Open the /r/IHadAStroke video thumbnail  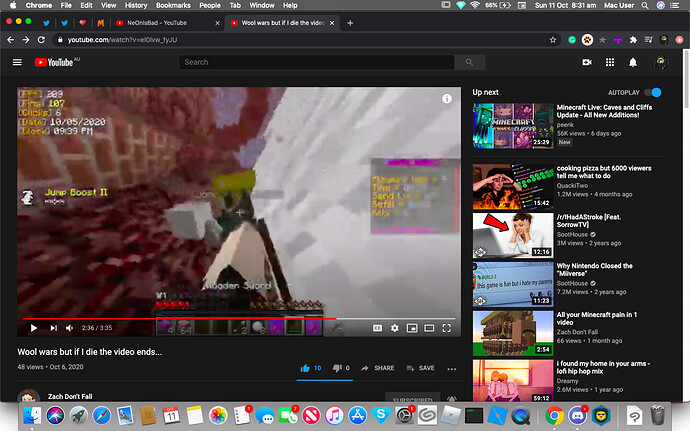[x=513, y=236]
